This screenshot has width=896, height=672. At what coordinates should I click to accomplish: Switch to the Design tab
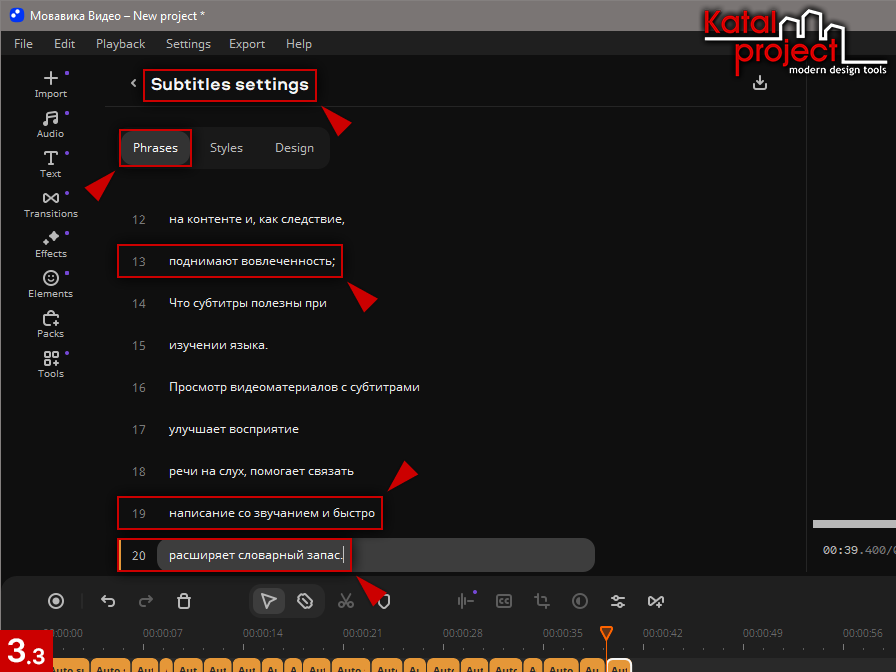[x=294, y=148]
